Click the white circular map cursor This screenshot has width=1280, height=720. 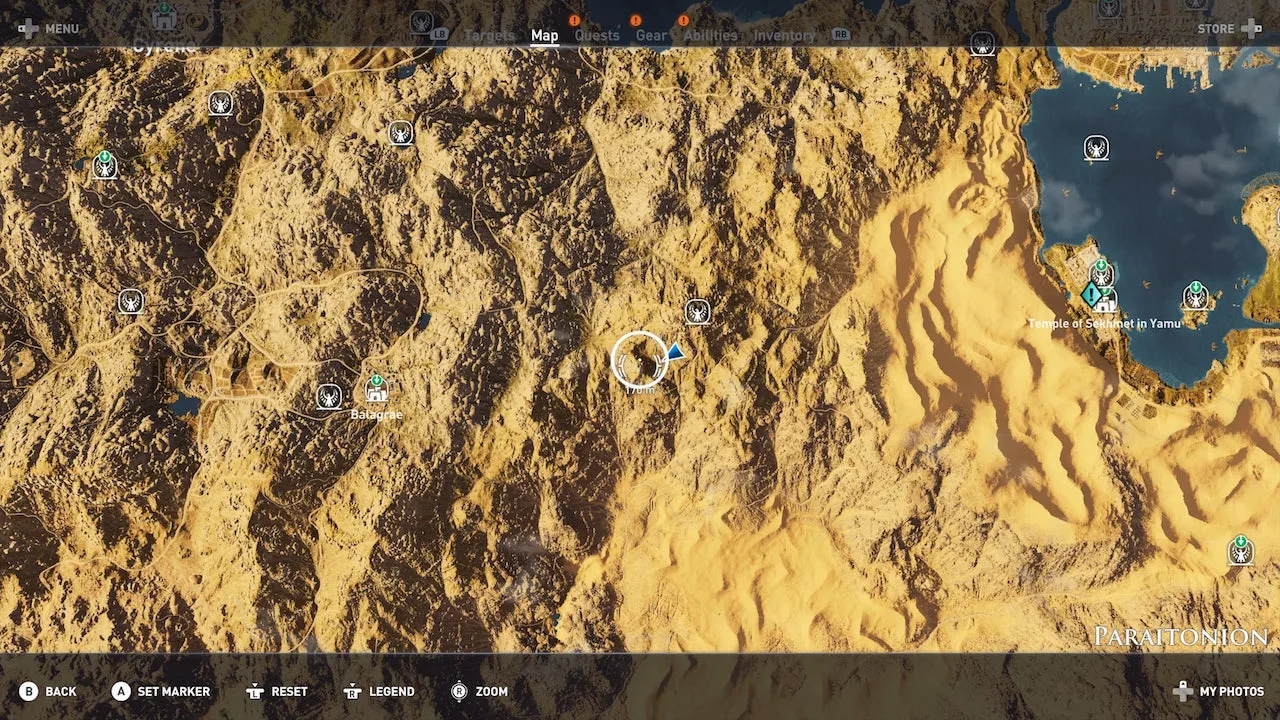(639, 359)
